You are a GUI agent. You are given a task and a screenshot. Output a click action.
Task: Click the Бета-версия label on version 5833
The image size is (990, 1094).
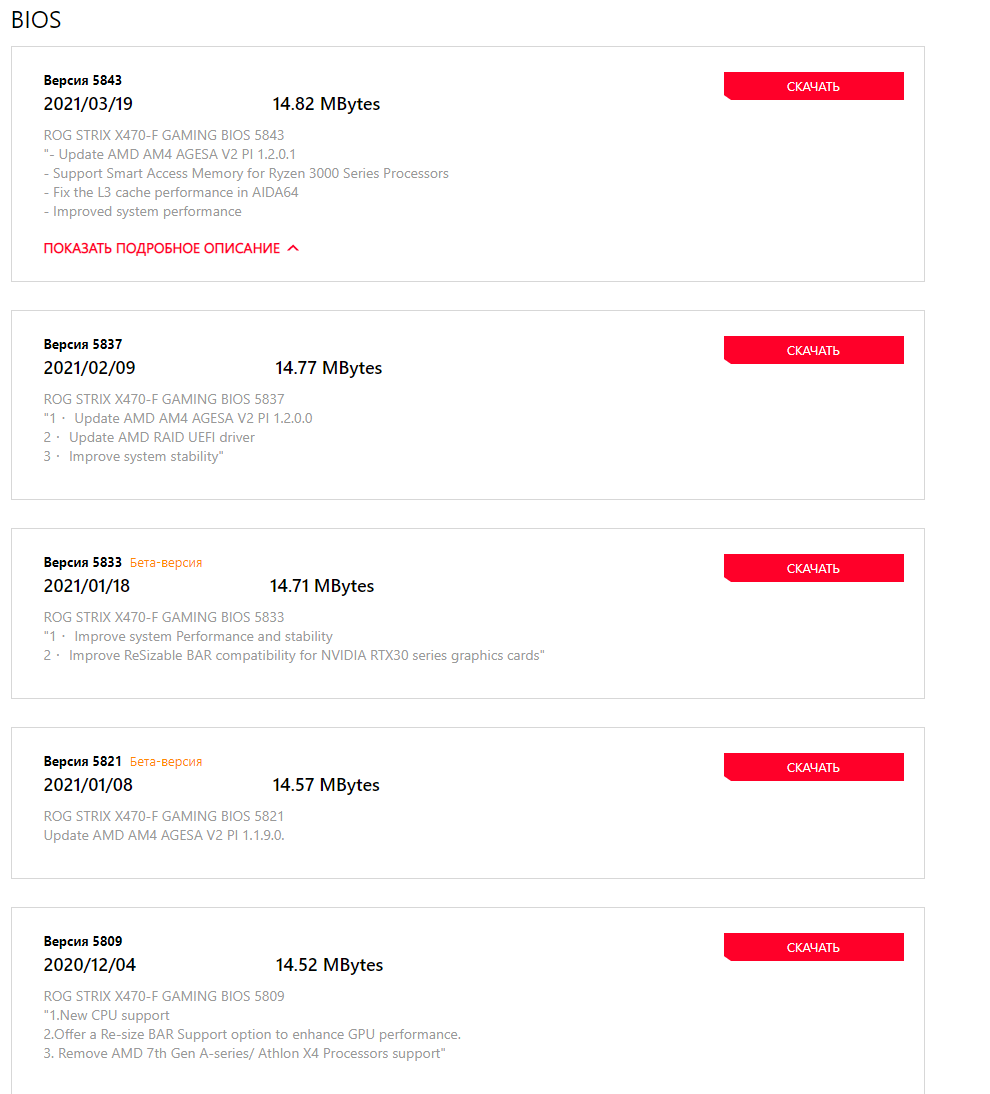point(166,563)
